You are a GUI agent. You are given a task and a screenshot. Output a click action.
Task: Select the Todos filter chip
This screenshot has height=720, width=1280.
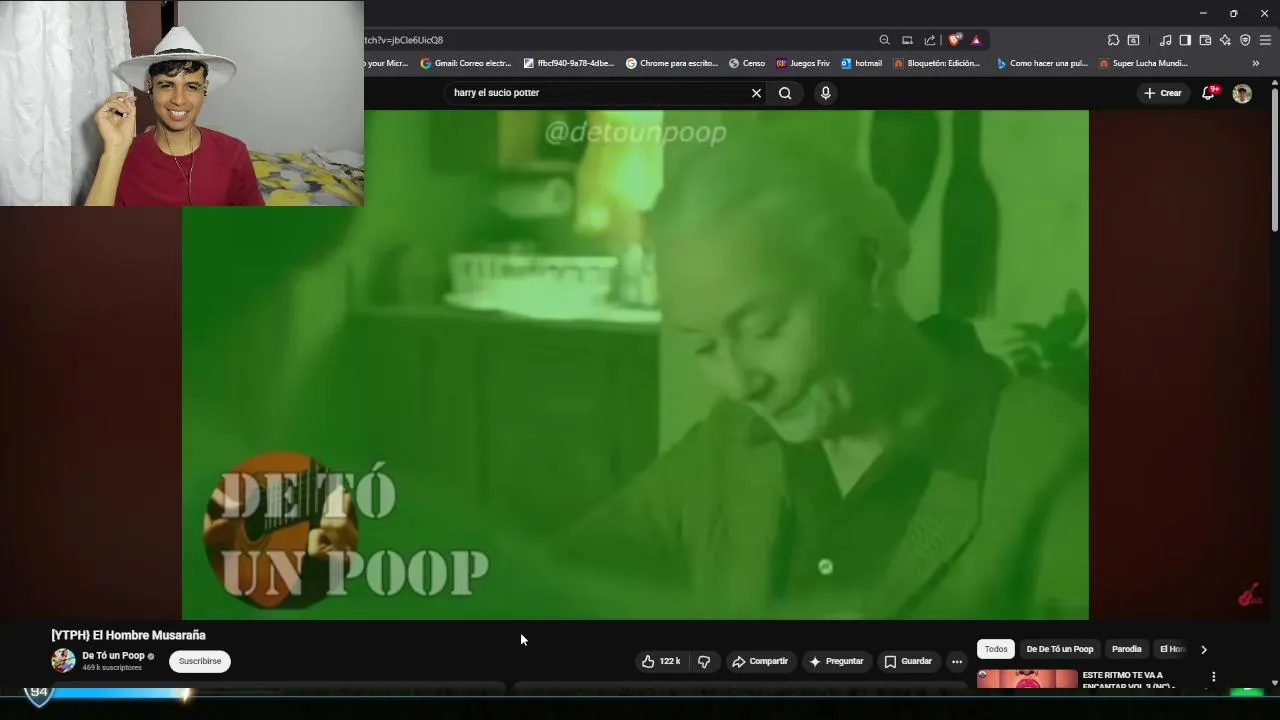click(x=996, y=649)
